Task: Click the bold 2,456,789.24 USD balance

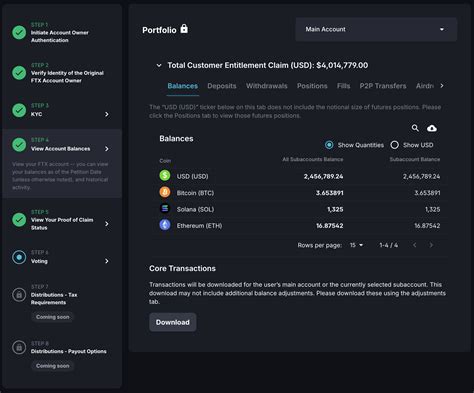Action: (x=323, y=176)
